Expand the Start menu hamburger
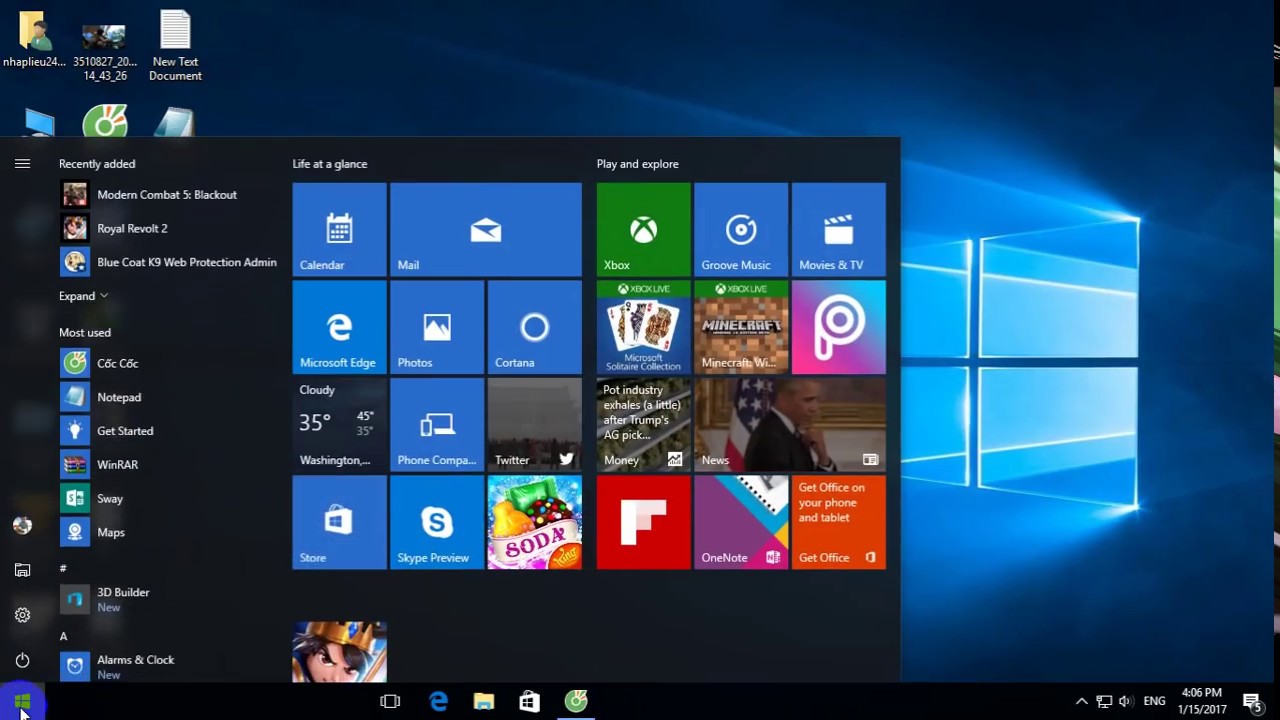 (22, 164)
